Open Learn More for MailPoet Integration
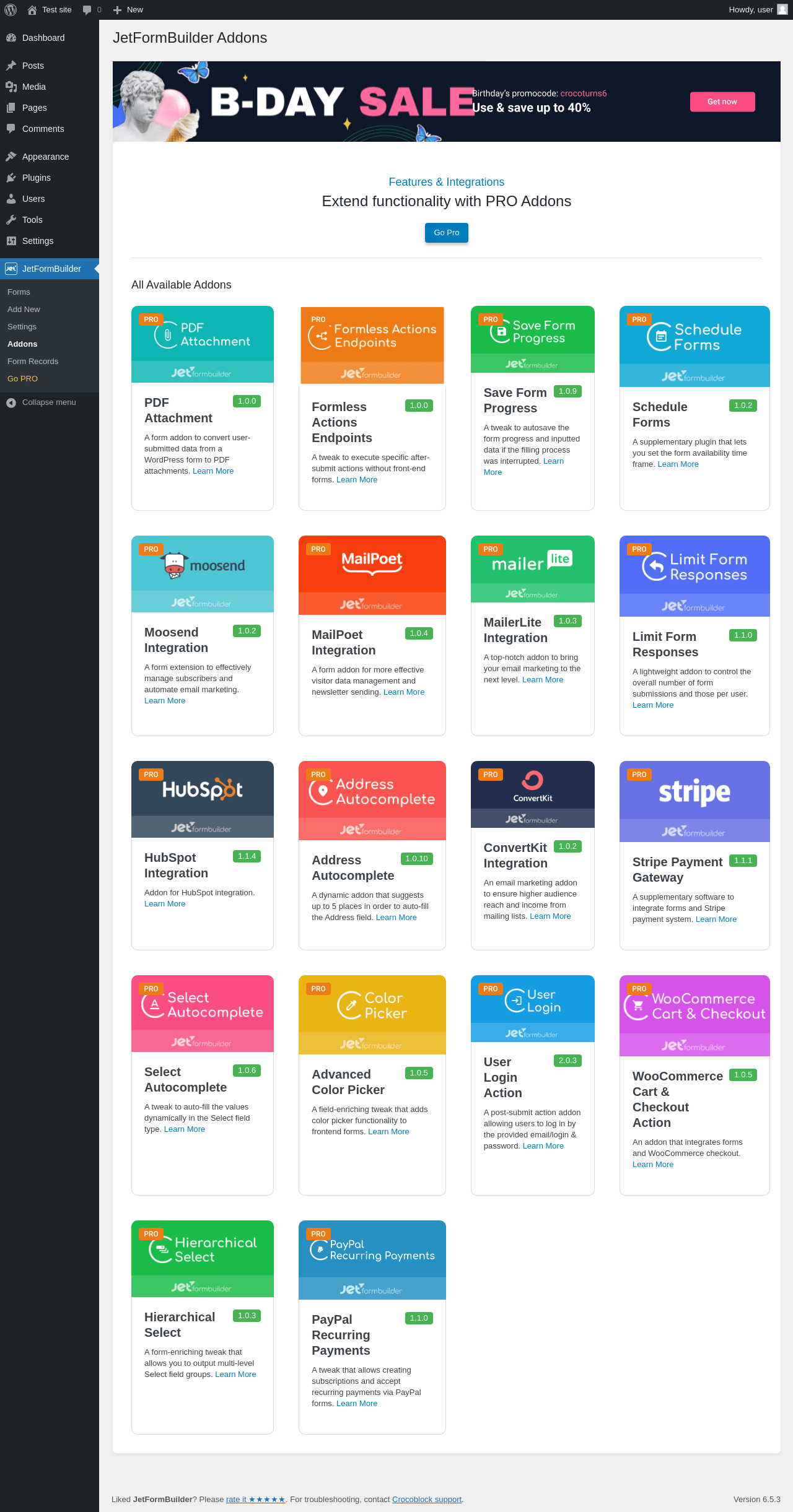793x1512 pixels. pos(404,692)
